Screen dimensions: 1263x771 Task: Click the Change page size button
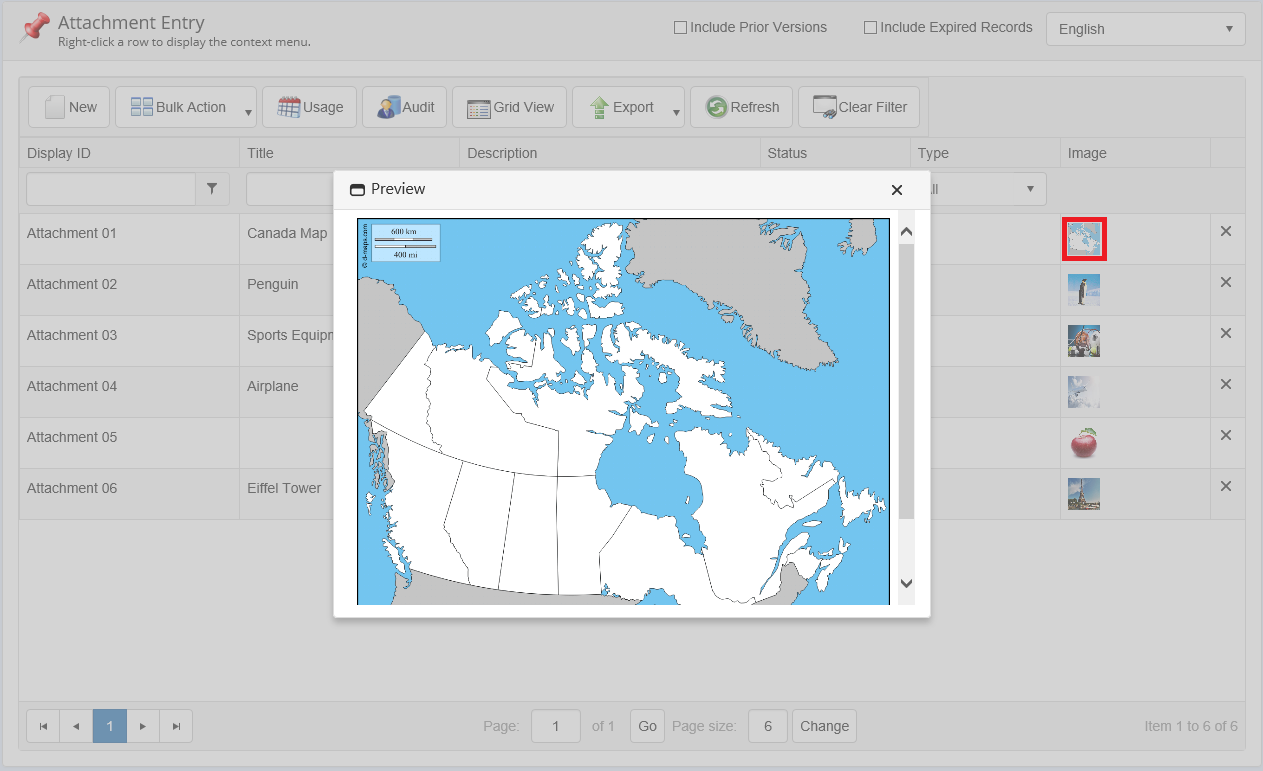[824, 726]
